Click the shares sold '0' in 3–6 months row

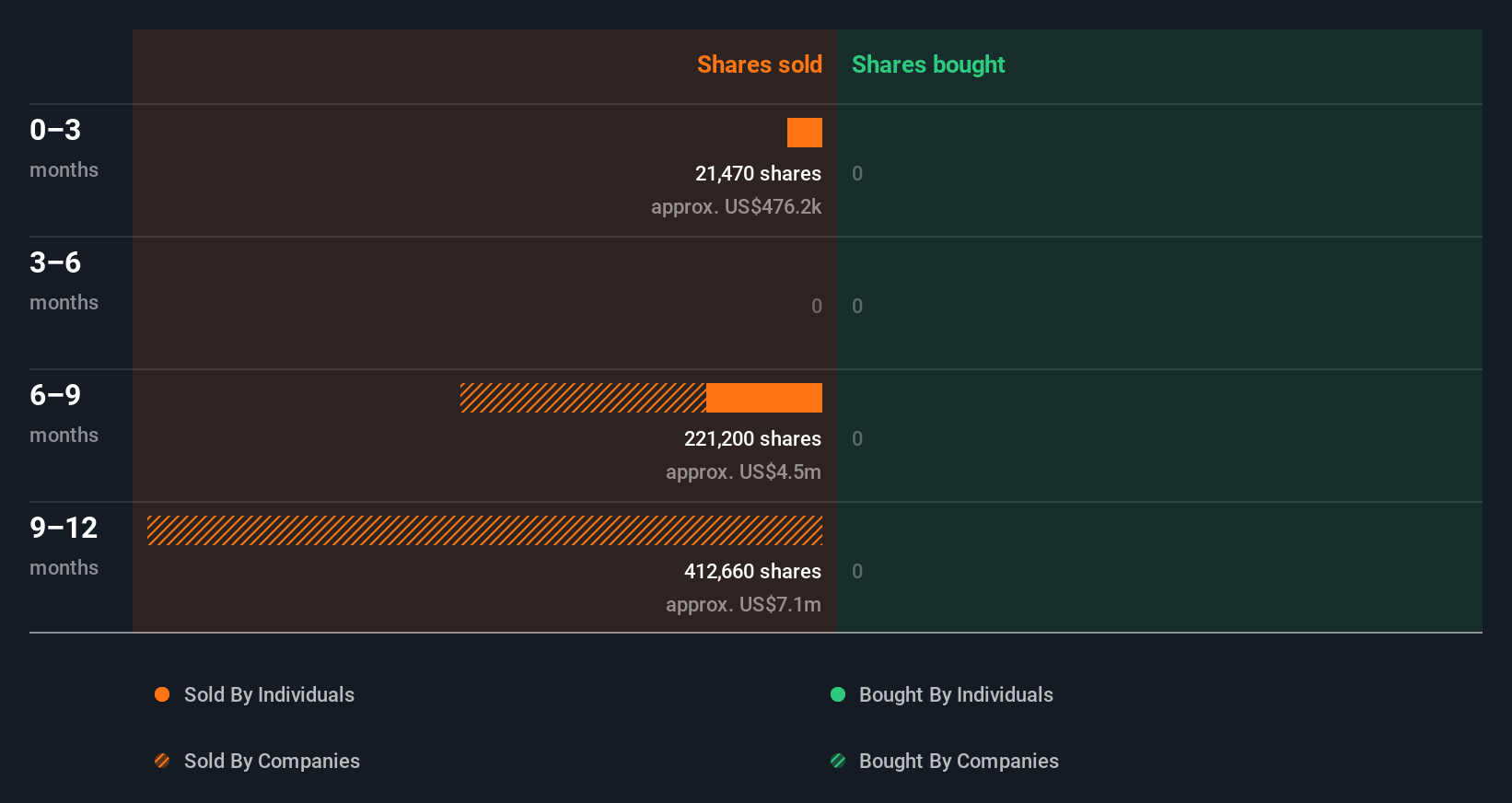coord(817,306)
